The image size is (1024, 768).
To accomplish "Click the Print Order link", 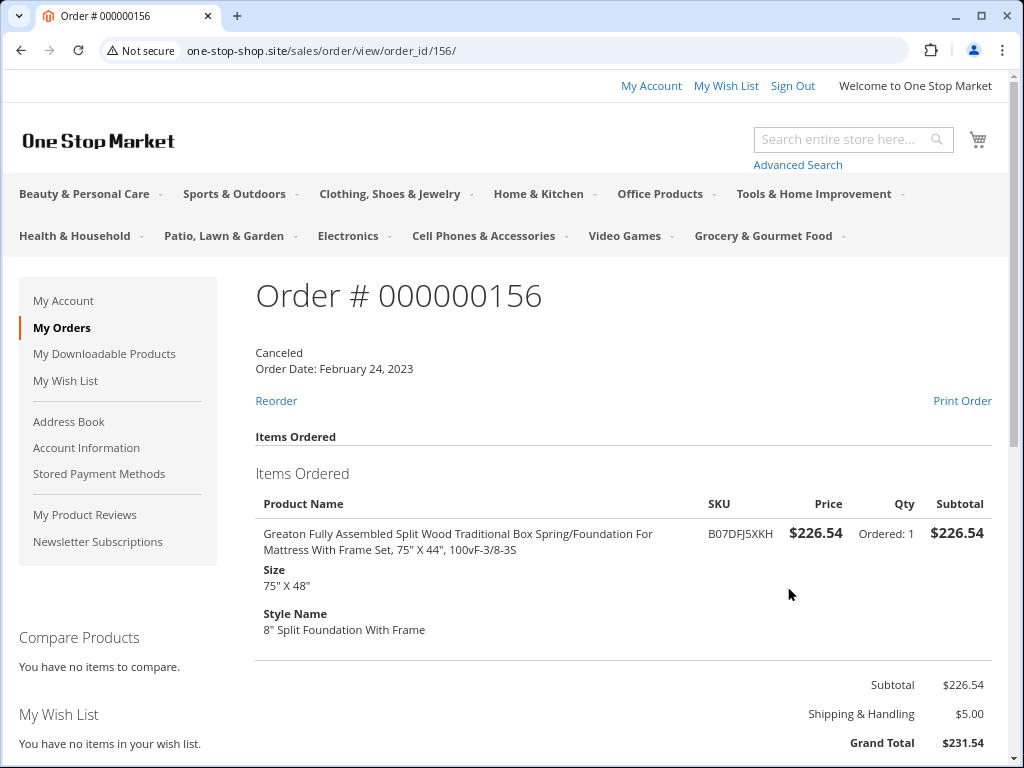I will click(x=962, y=401).
